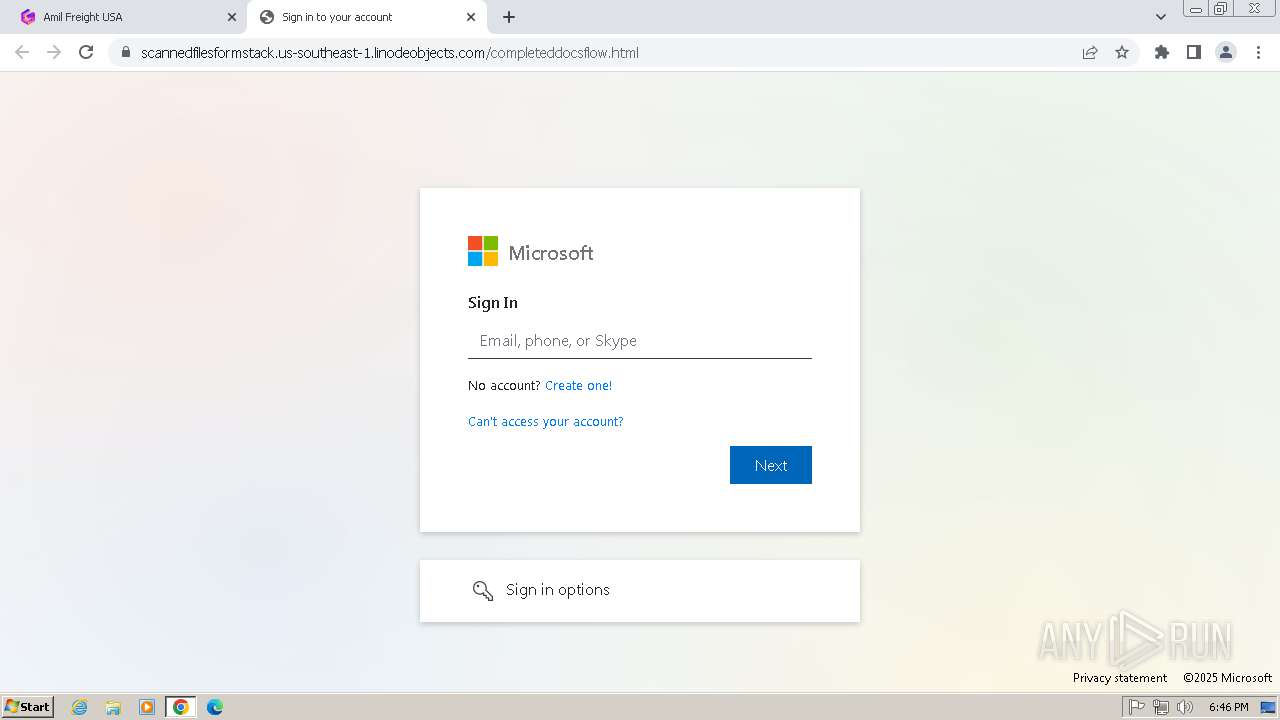Click the lock site info icon
The height and width of the screenshot is (720, 1280).
click(125, 52)
